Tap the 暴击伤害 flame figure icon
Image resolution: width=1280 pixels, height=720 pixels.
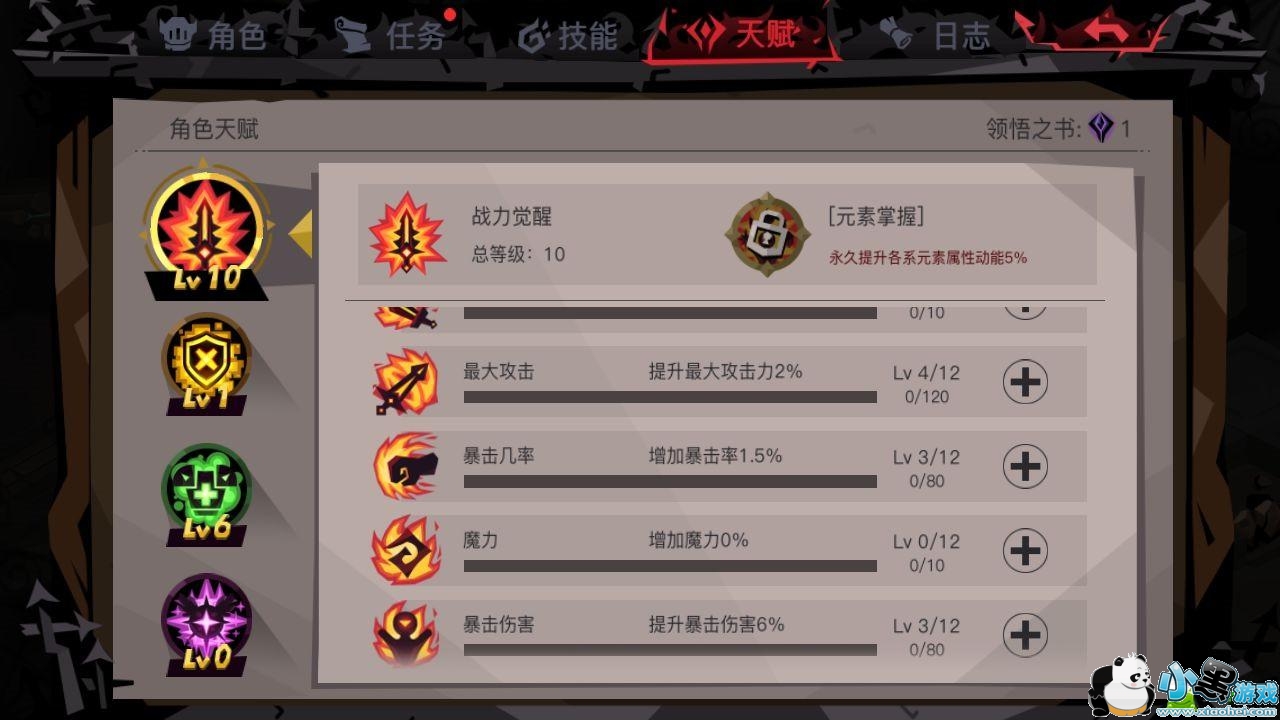pos(405,634)
